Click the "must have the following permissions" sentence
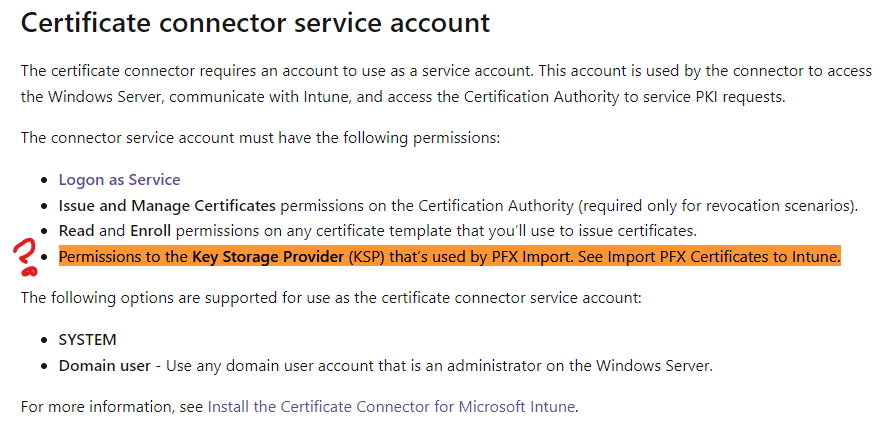 (260, 137)
